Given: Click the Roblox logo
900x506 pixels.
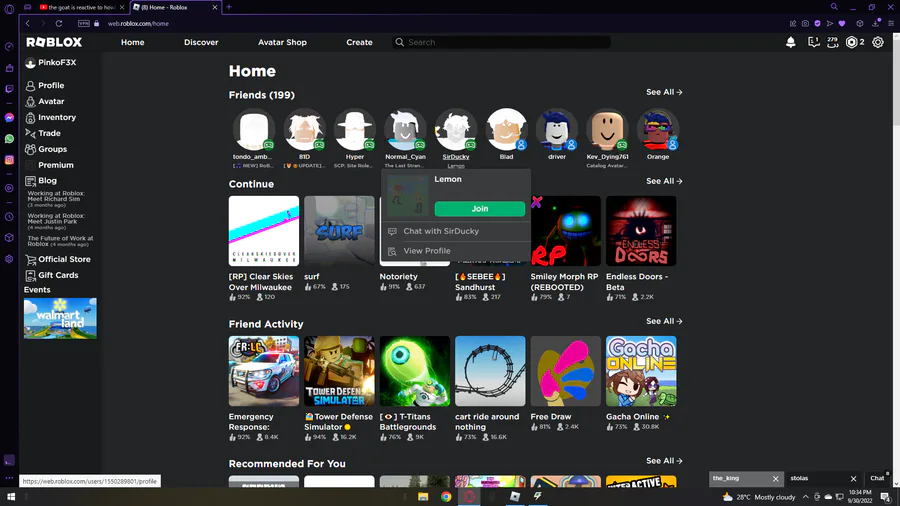Looking at the screenshot, I should [54, 42].
